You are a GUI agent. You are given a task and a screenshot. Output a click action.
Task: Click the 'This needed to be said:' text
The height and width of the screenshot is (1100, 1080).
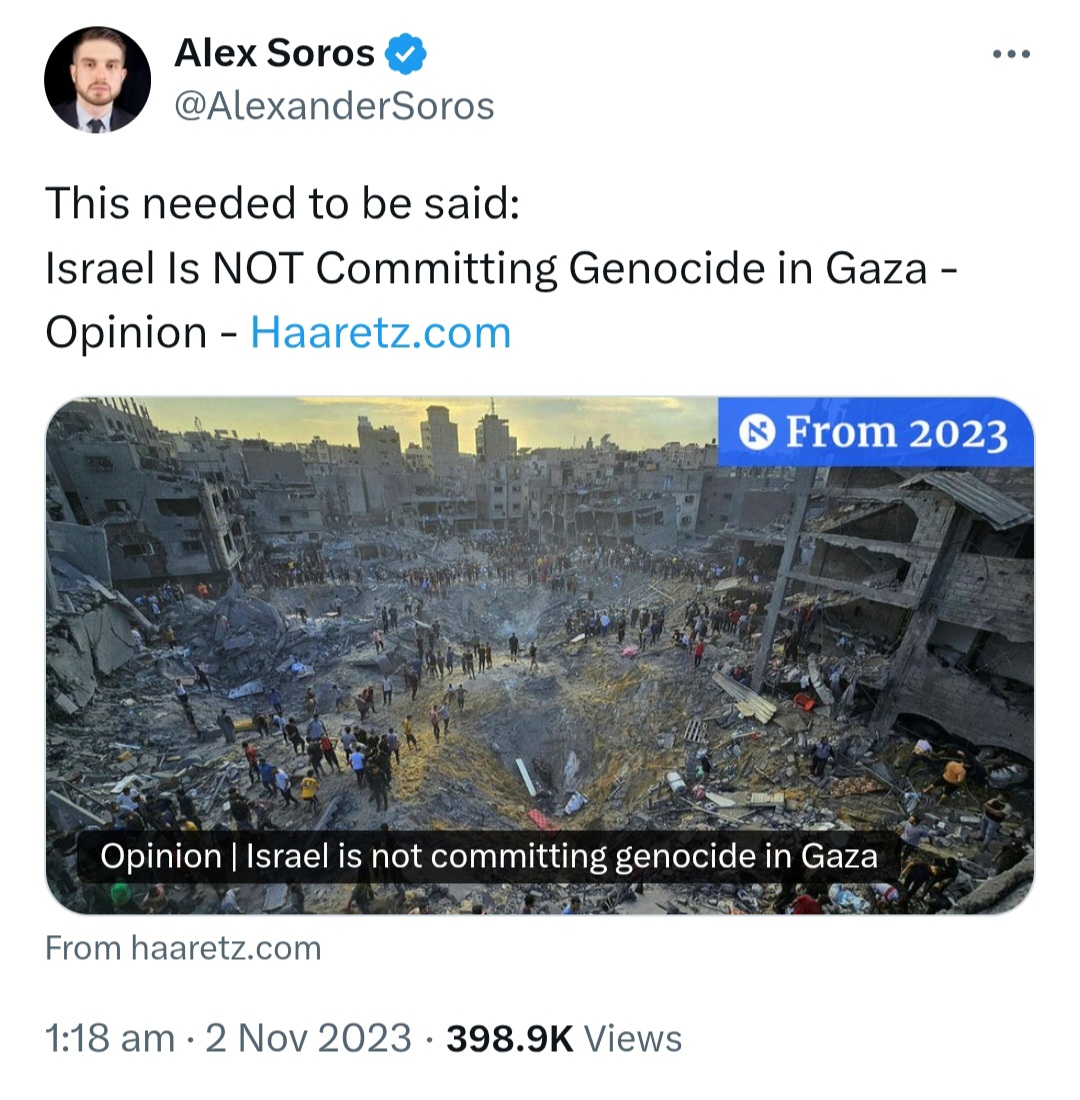282,203
